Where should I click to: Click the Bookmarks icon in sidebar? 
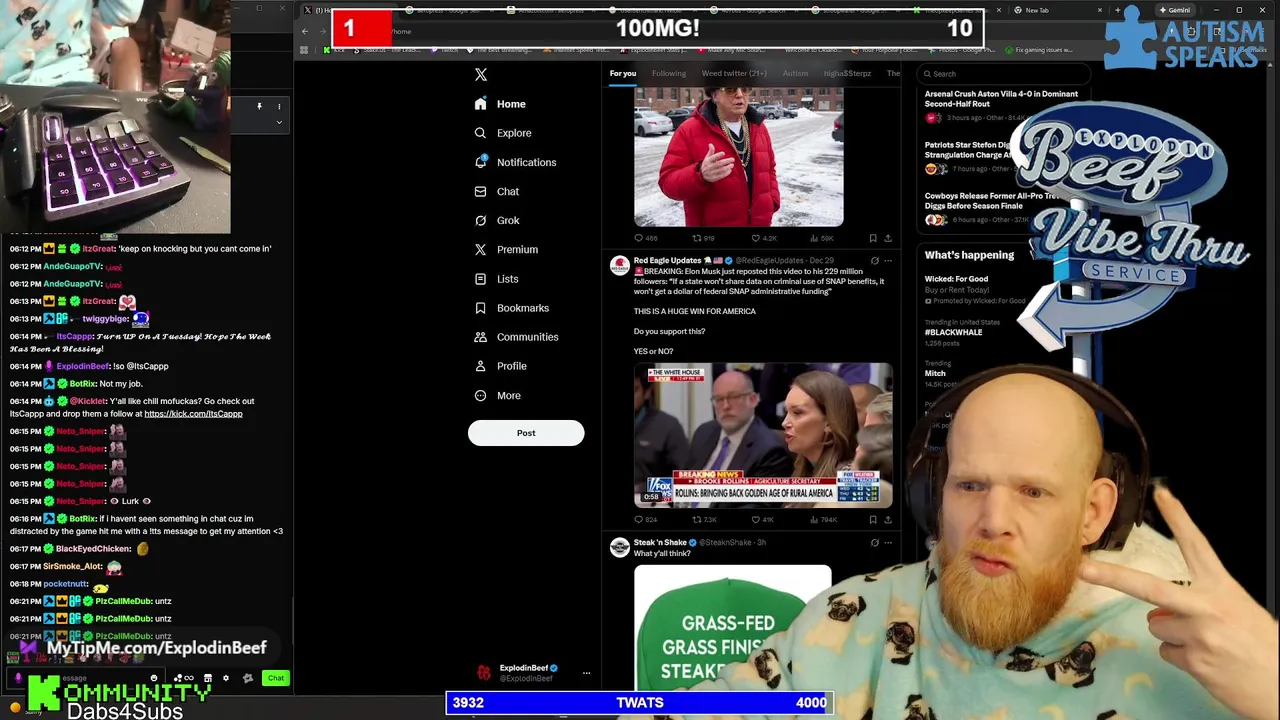click(x=481, y=308)
